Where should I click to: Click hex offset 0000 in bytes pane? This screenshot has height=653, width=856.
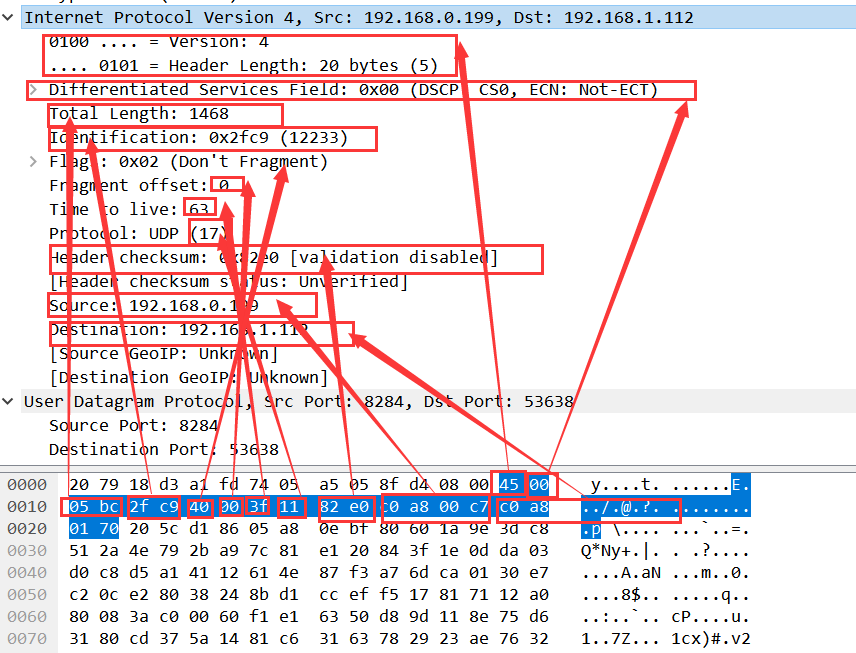(x=27, y=485)
